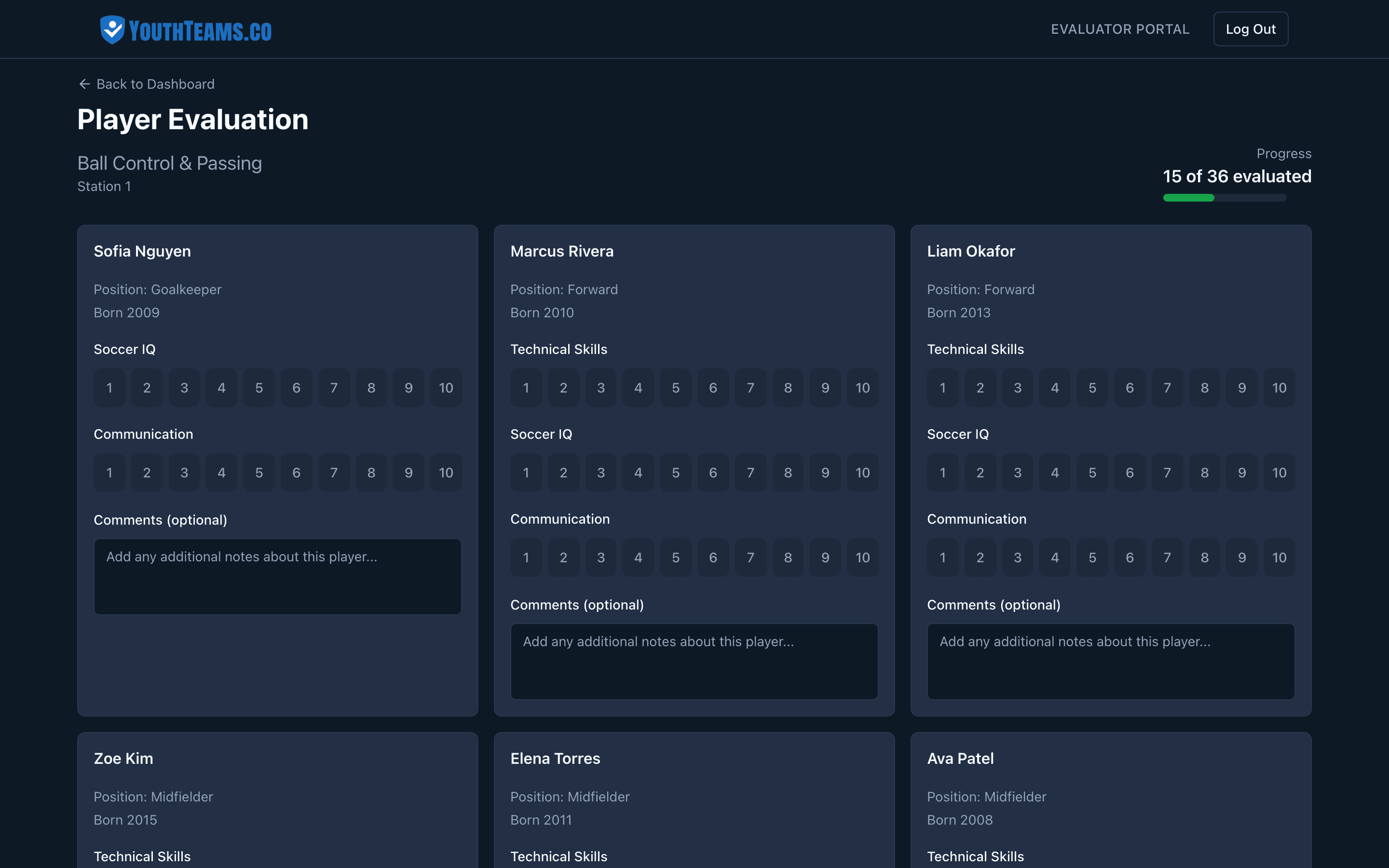Give Liam Okafor Communication a 1
The image size is (1389, 868).
(942, 558)
